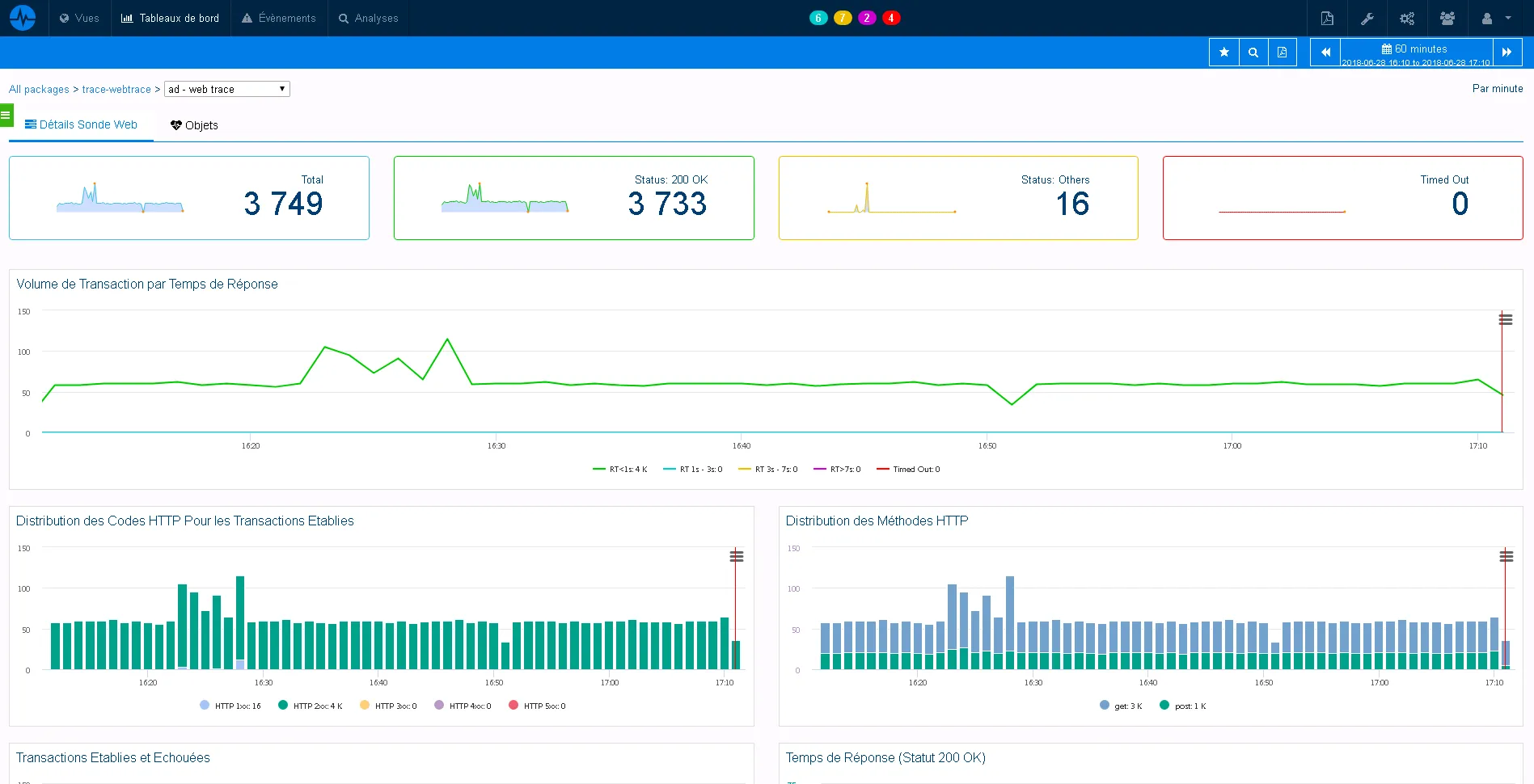Open the gears settings icon
Screen dimensions: 1534x784
tap(1407, 18)
